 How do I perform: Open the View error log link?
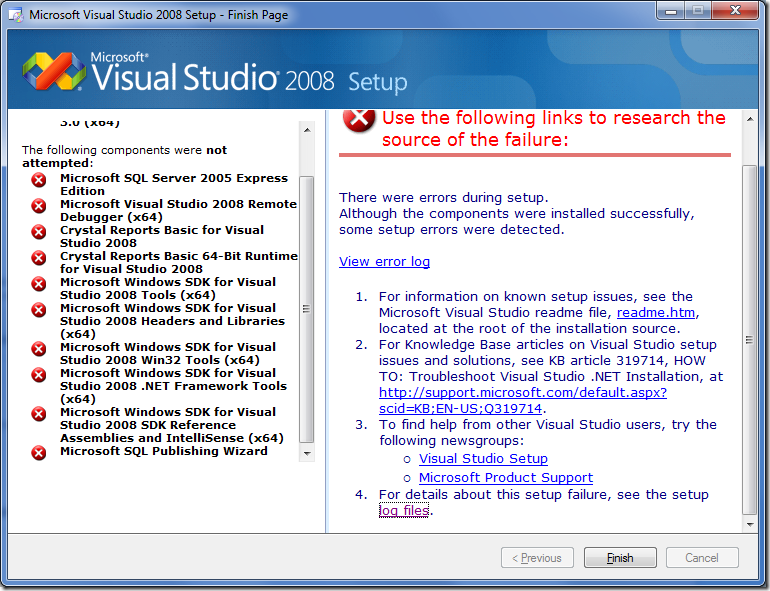tap(385, 261)
